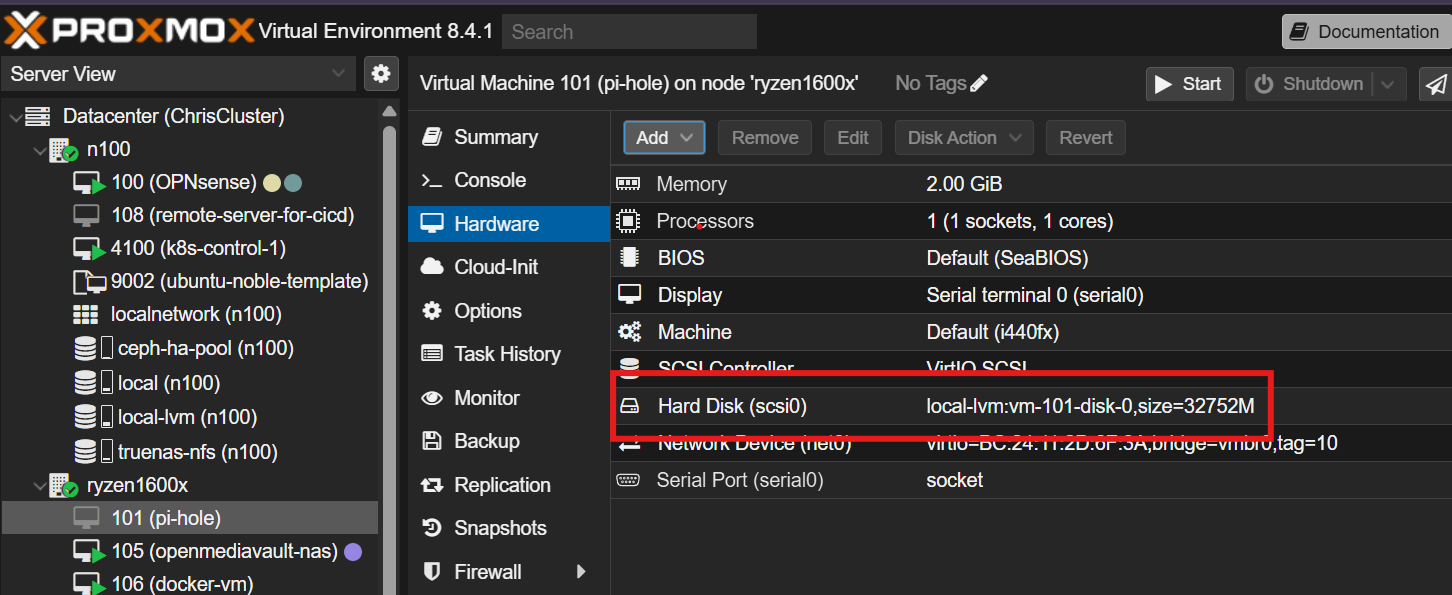Click the Processors row CPU icon
This screenshot has height=595, width=1452.
[628, 221]
